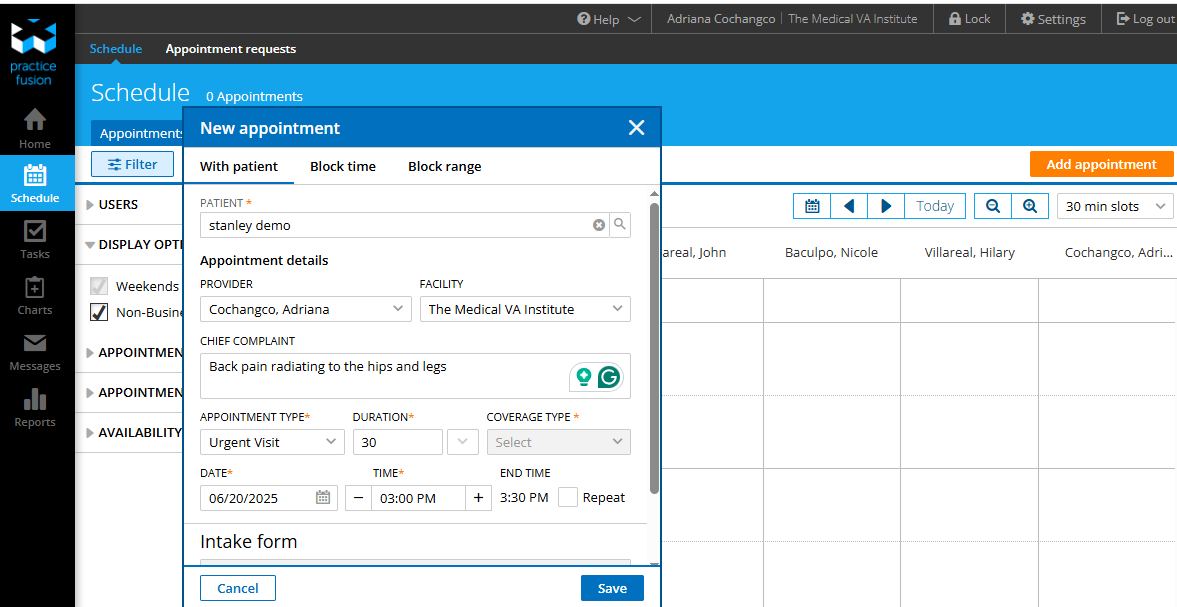The width and height of the screenshot is (1177, 607).
Task: Click the dialog's vertical scrollbar
Action: click(654, 348)
